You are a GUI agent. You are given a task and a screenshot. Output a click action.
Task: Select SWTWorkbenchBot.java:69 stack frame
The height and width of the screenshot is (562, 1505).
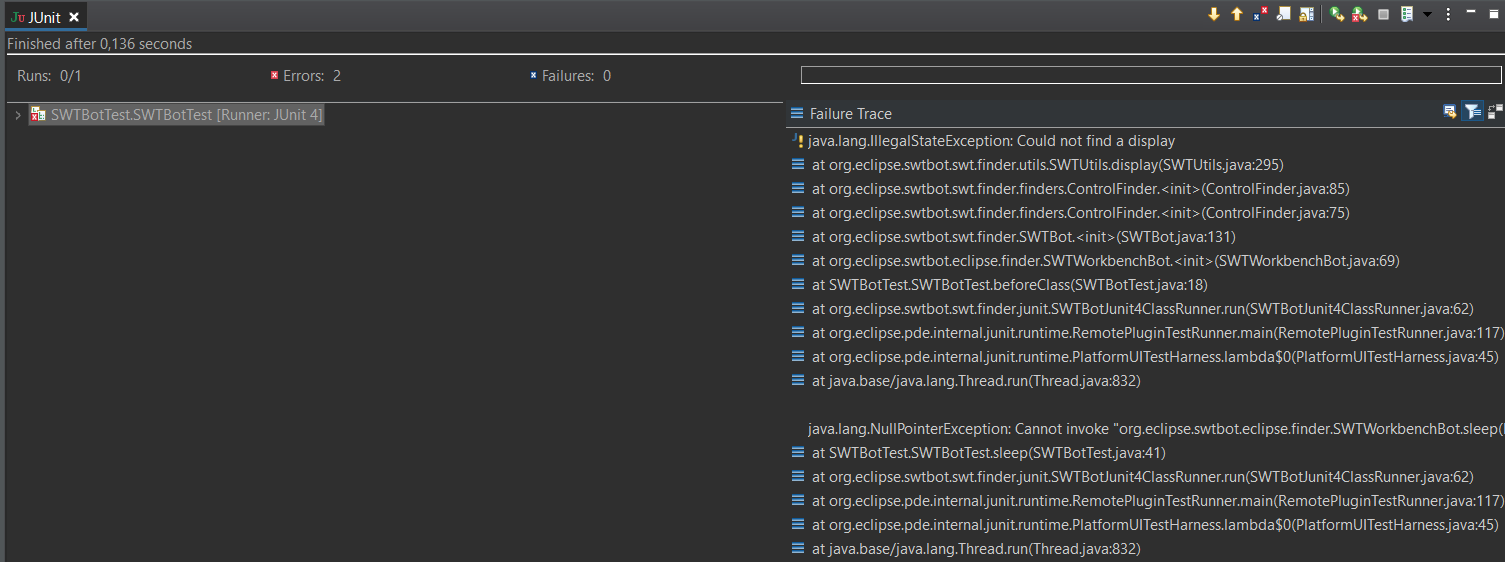tap(1105, 261)
